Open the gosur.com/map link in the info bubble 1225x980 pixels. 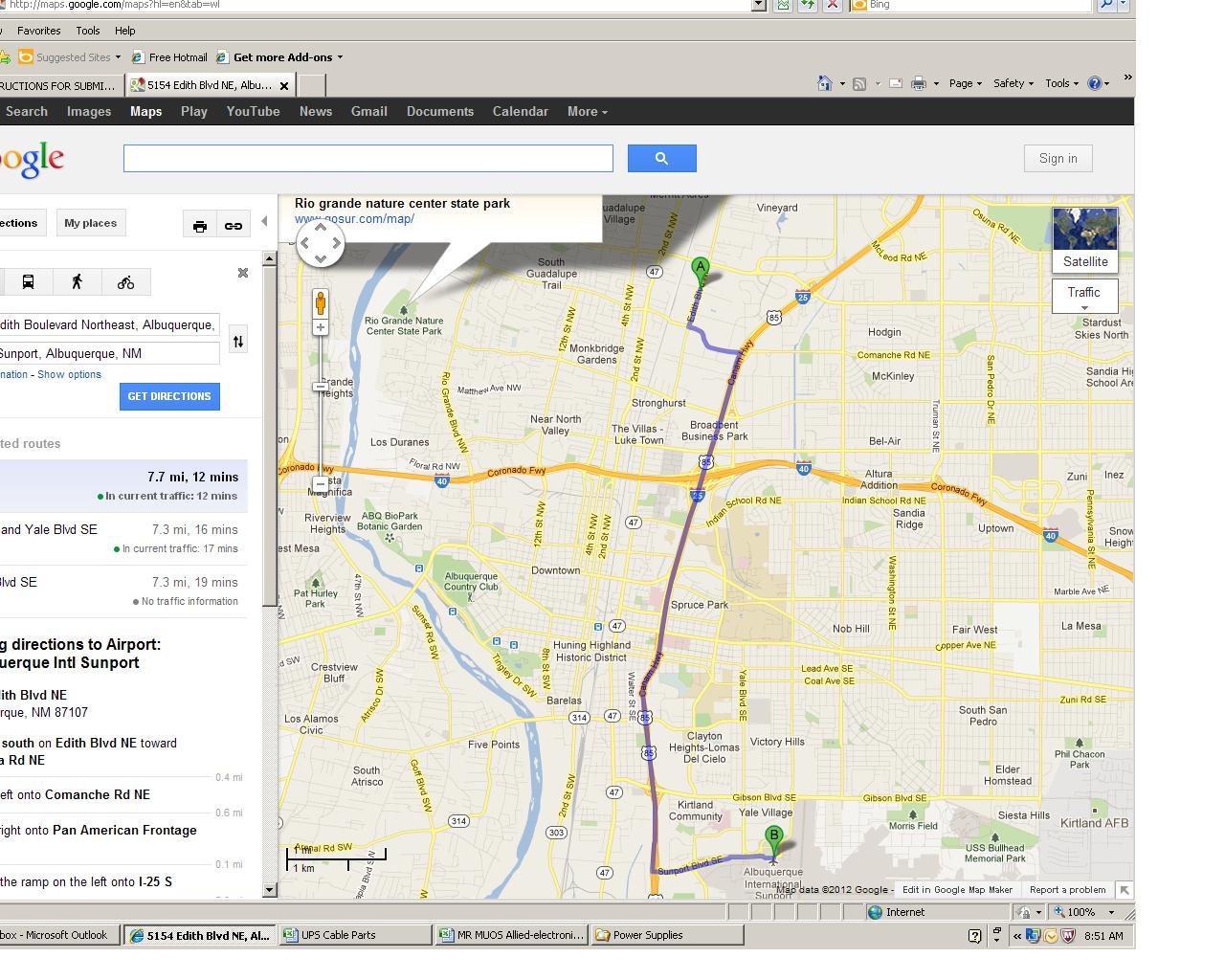[x=354, y=219]
